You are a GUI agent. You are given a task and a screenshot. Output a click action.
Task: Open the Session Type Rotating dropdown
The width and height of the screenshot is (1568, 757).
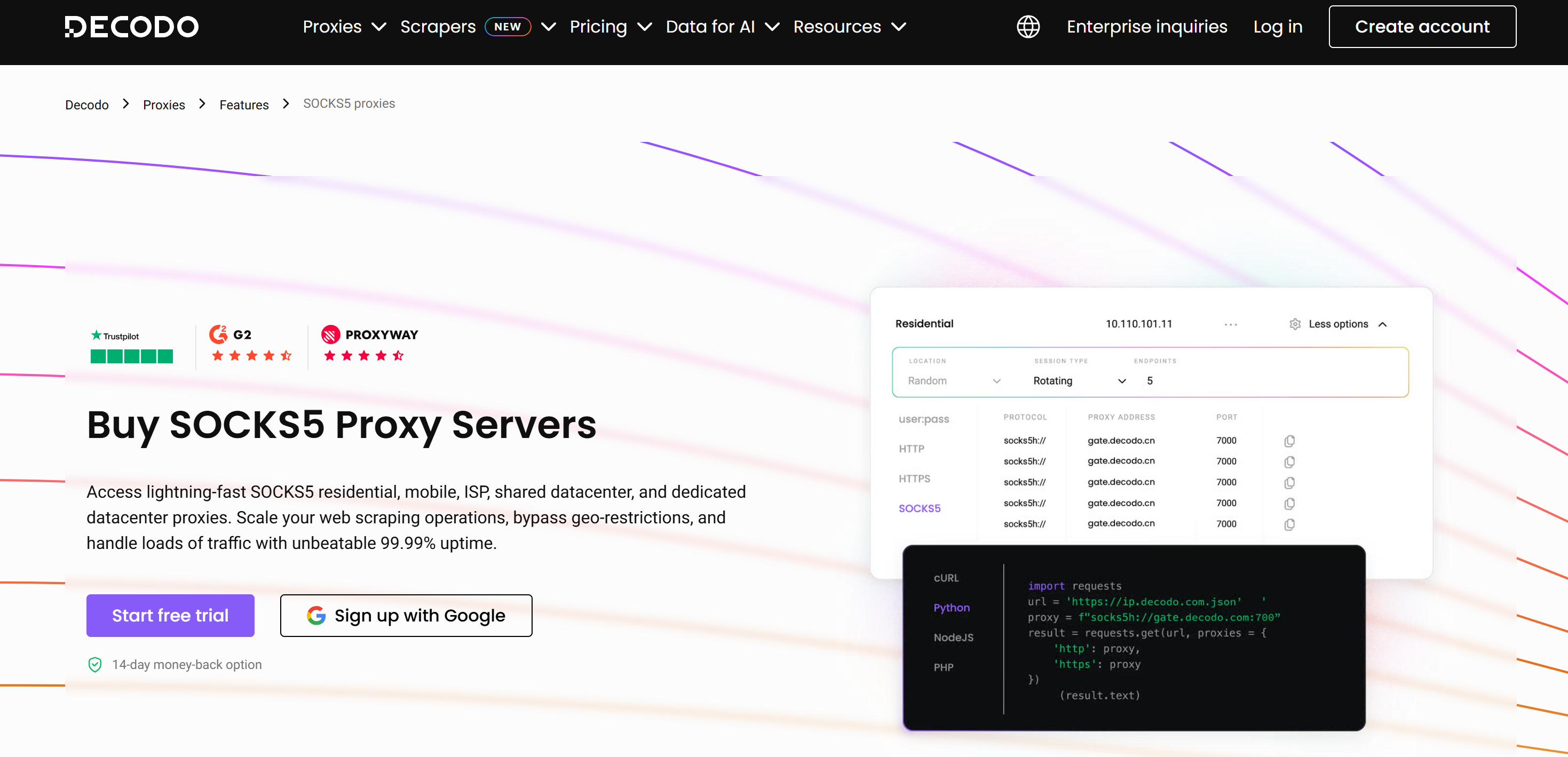(x=1078, y=381)
